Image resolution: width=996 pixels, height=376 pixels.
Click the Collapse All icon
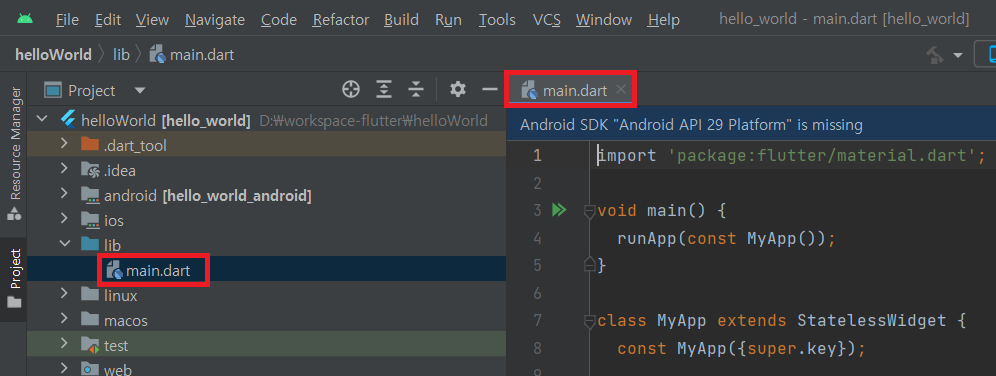click(415, 90)
